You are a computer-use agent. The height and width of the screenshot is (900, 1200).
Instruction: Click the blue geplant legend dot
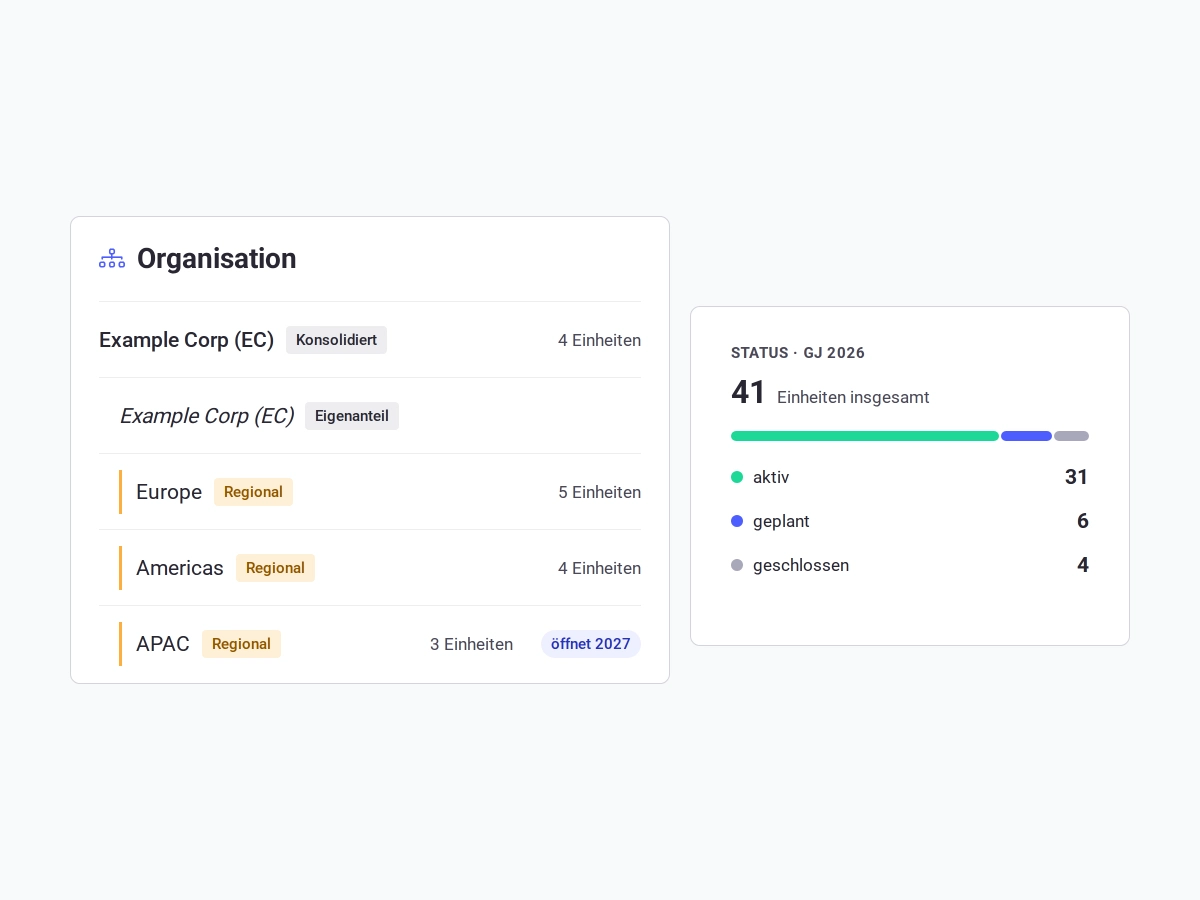click(737, 521)
